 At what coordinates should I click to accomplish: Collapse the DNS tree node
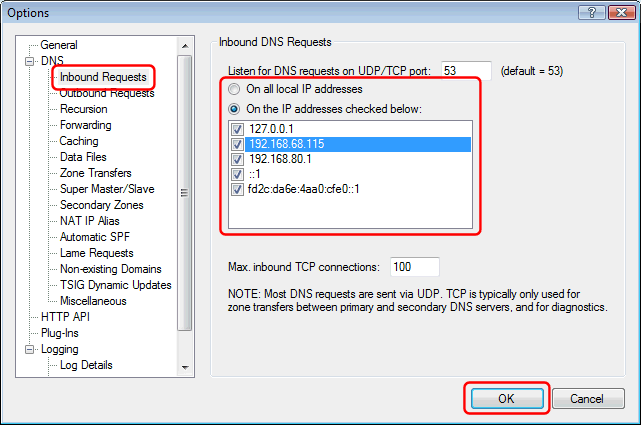pyautogui.click(x=30, y=61)
